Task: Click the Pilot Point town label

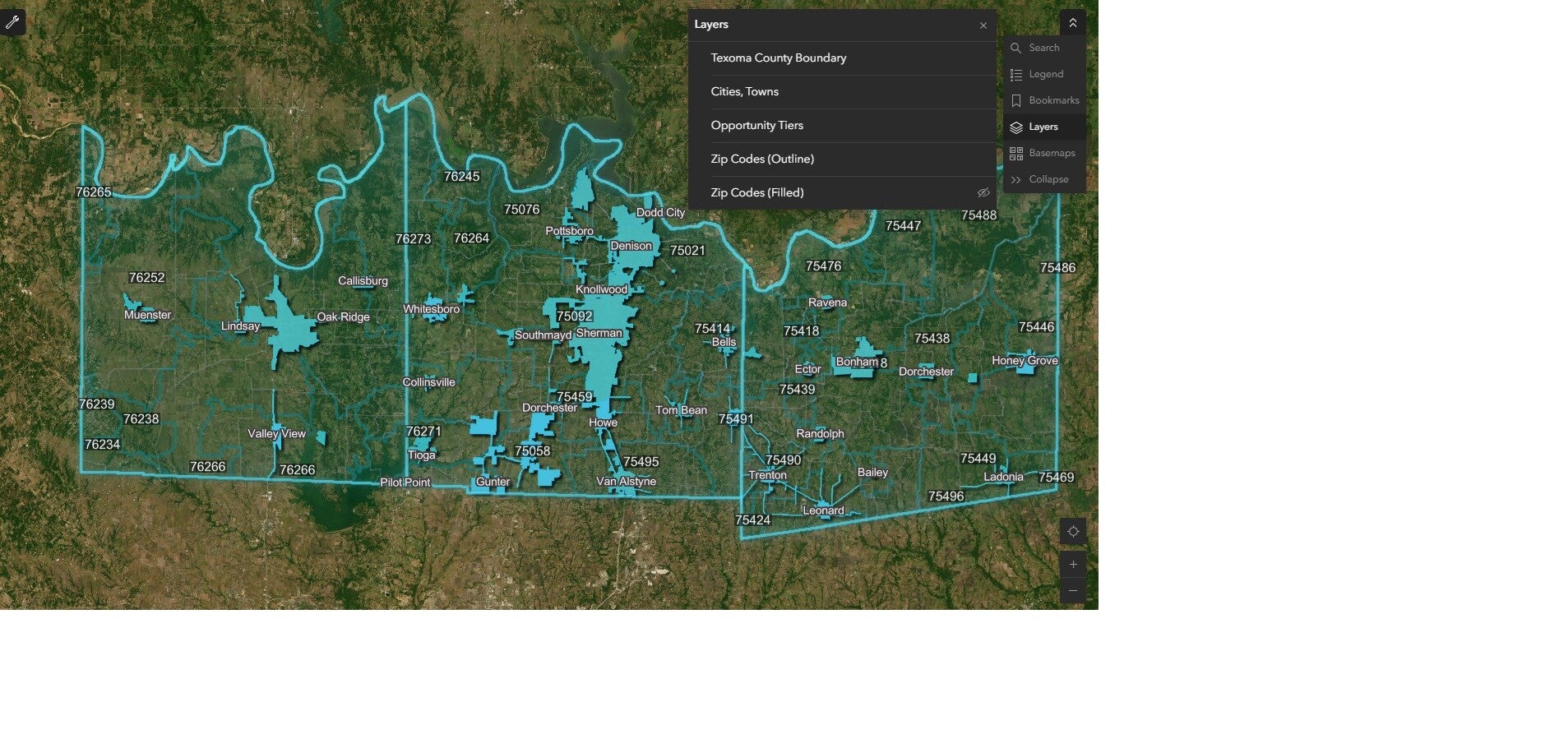Action: [x=405, y=483]
